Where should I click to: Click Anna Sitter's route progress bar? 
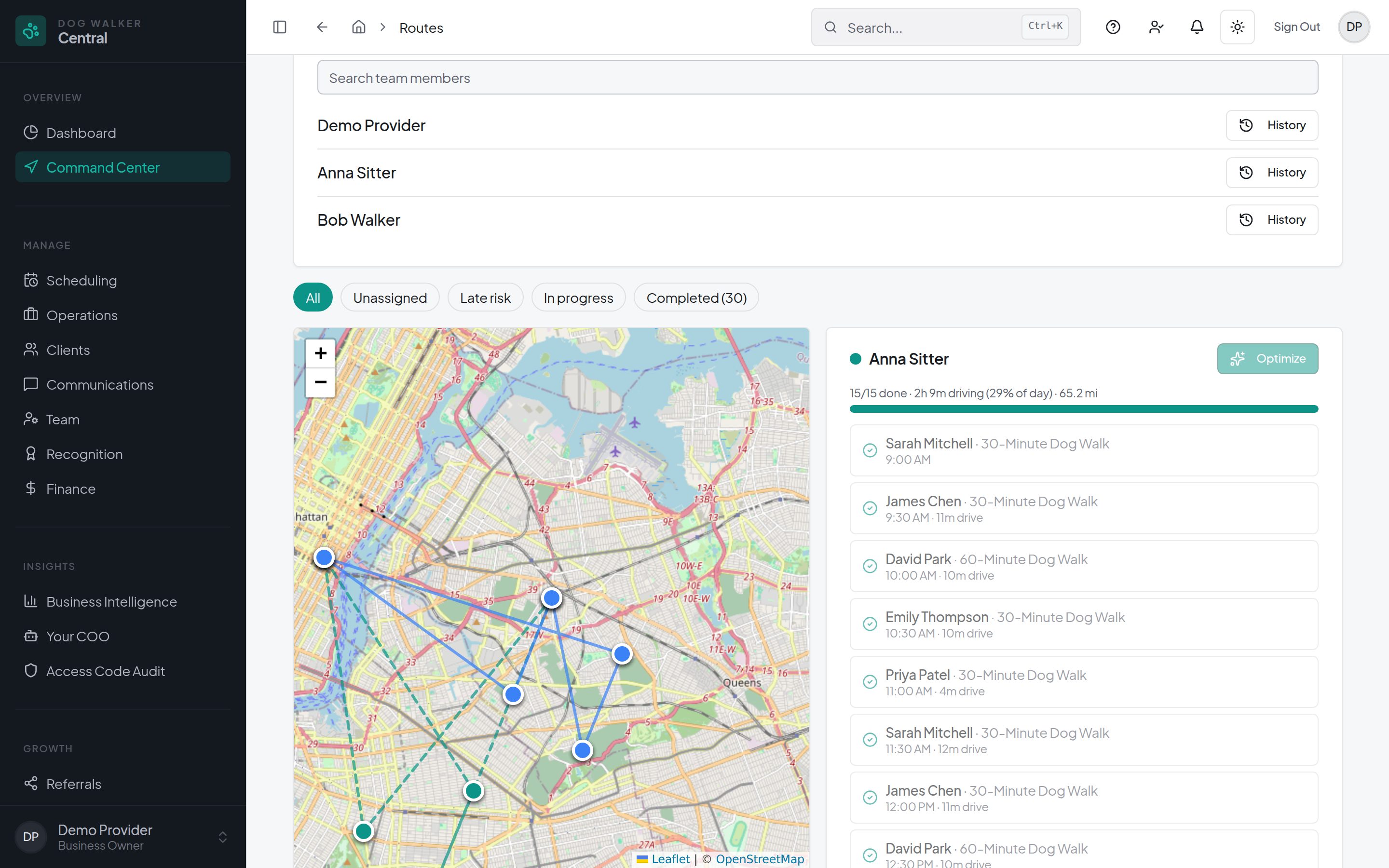coord(1084,409)
